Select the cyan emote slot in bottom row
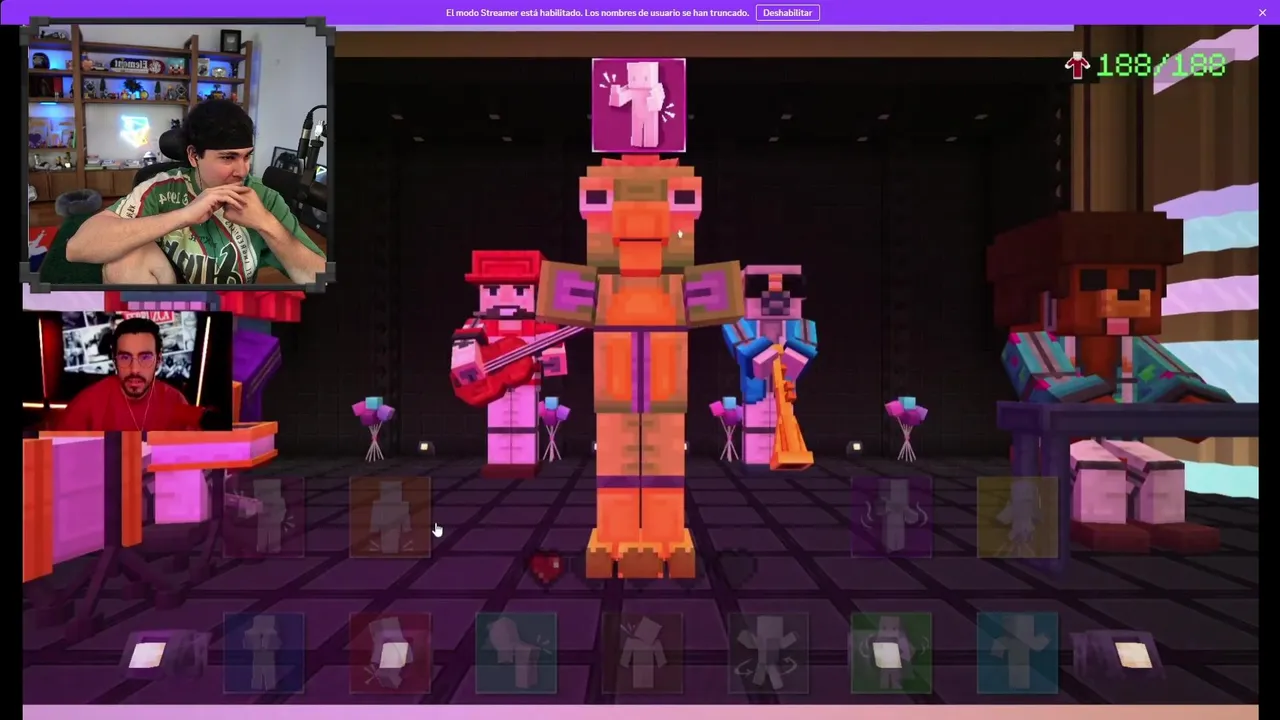Viewport: 1280px width, 720px height. (x=1017, y=653)
